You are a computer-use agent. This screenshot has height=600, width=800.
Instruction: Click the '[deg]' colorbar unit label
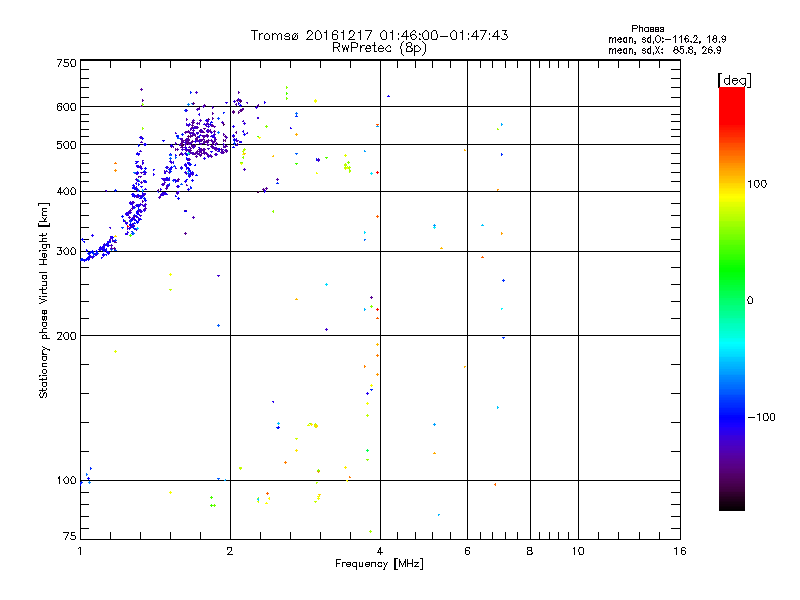tap(734, 80)
